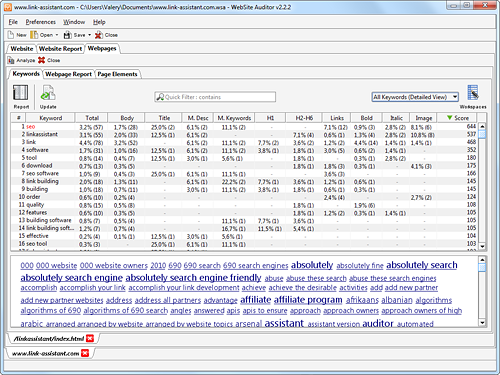
Task: Sort by the Image column header
Action: 424,118
